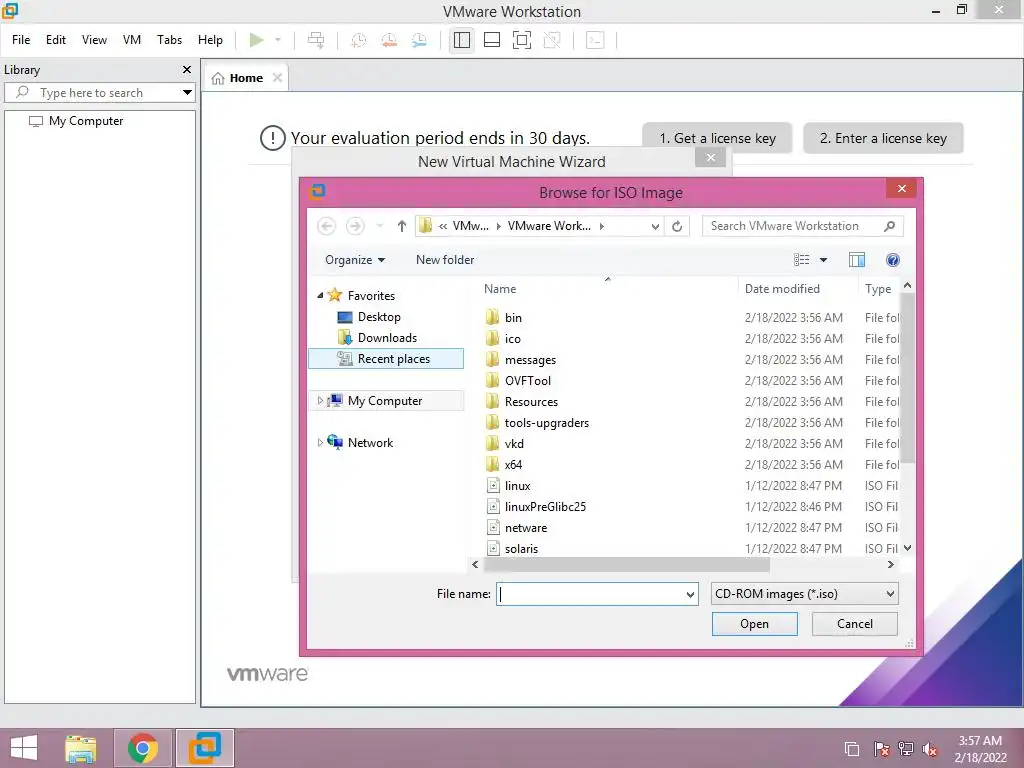Screen dimensions: 1024x768
Task: Click the change view icon
Action: point(801,260)
